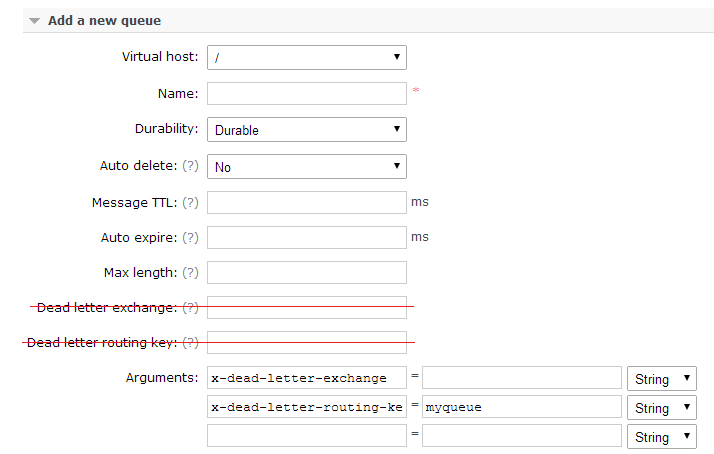The height and width of the screenshot is (454, 714).
Task: Open the Virtual host dropdown
Action: click(306, 58)
